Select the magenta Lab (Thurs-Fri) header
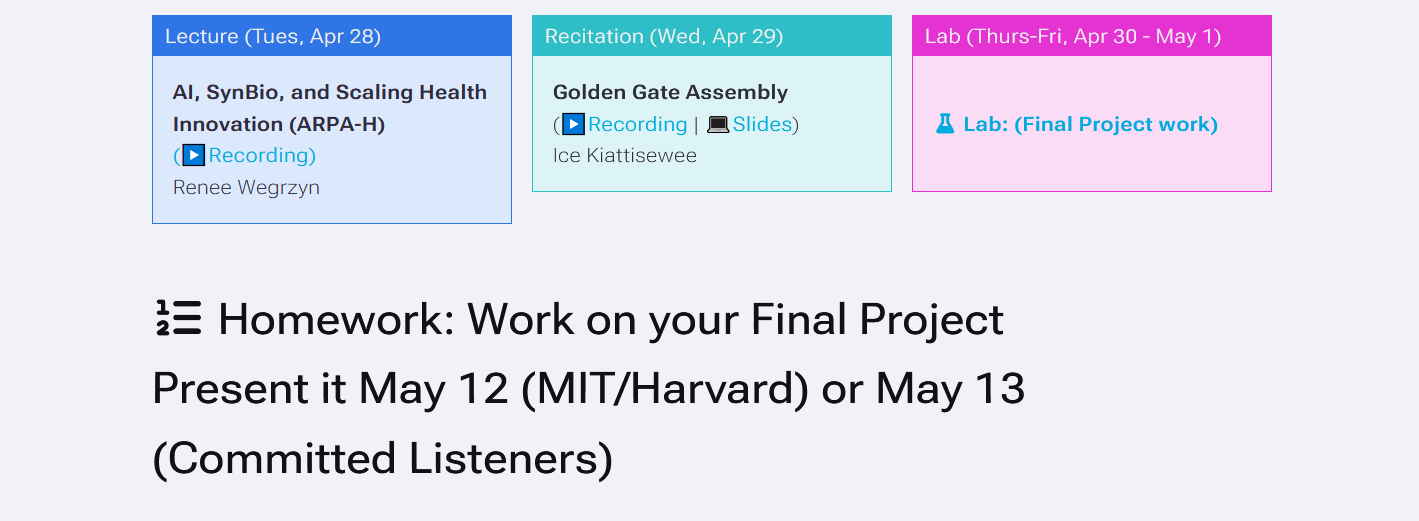1419x521 pixels. (x=1092, y=36)
